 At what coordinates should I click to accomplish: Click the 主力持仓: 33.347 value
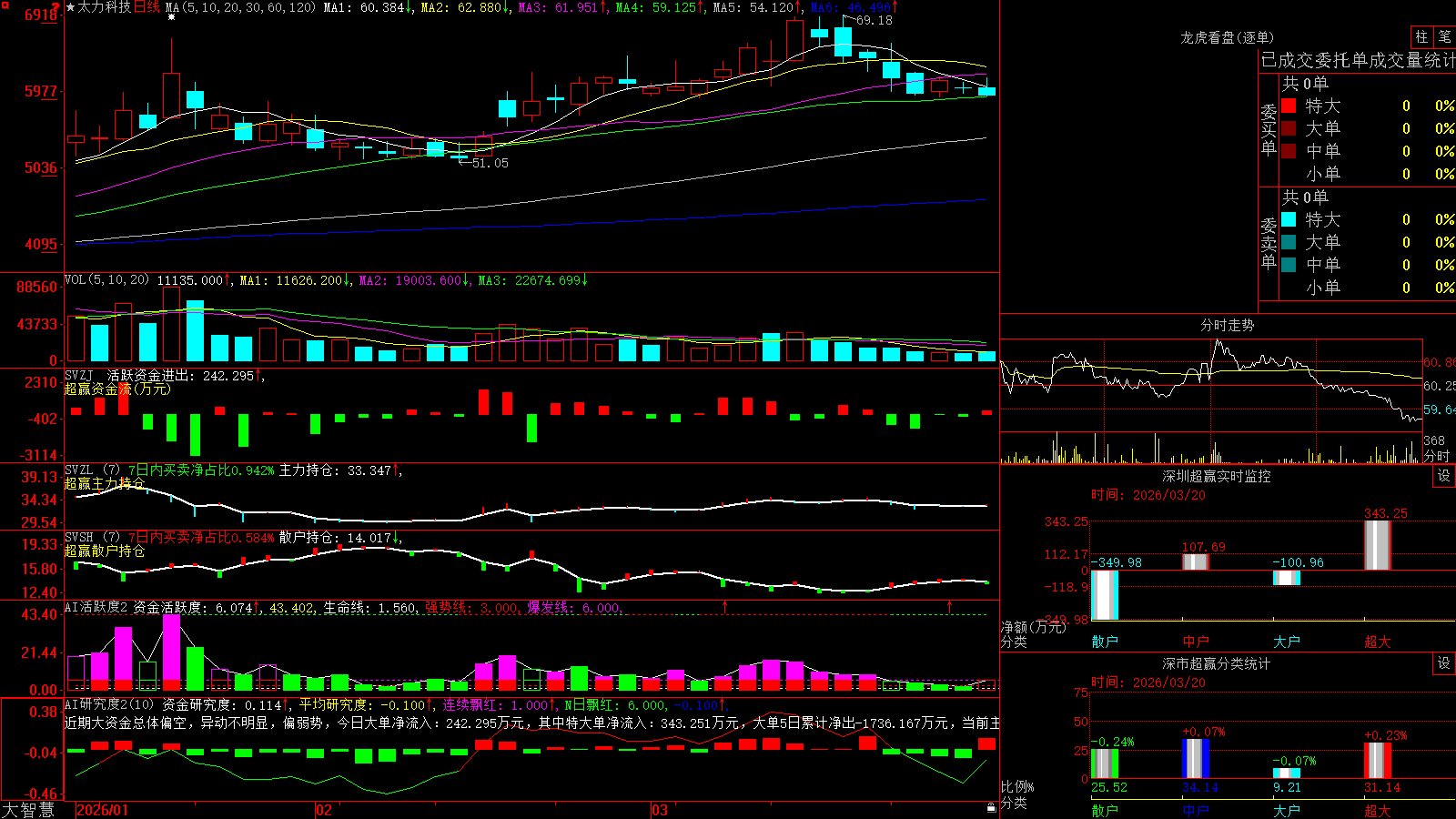pos(335,470)
